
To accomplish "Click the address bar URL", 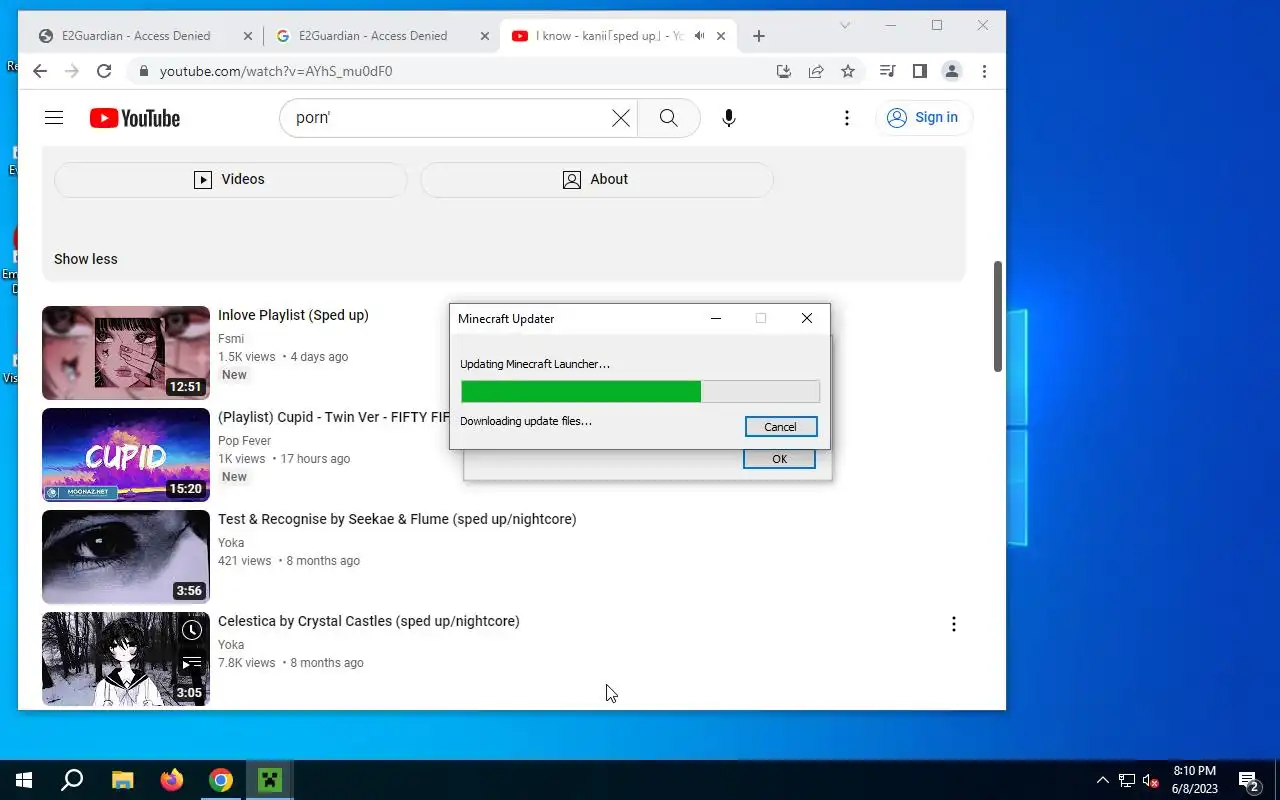I will pyautogui.click(x=276, y=71).
